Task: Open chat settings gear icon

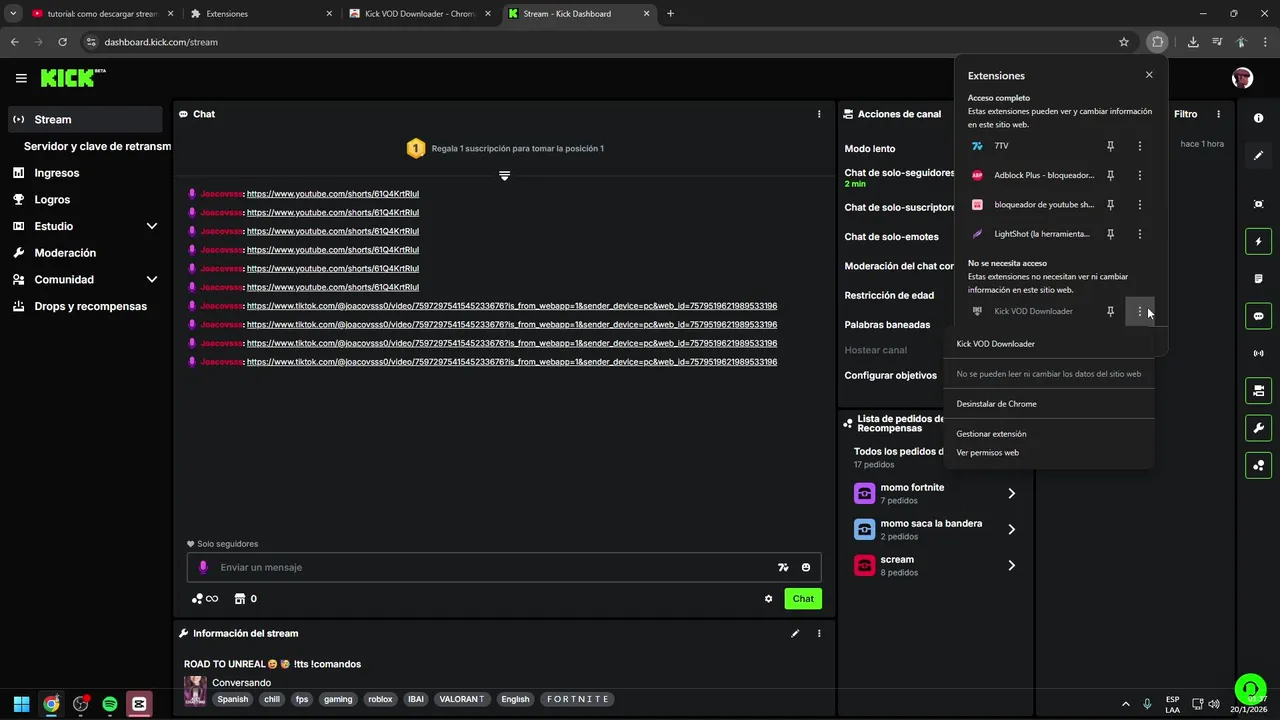Action: point(768,599)
